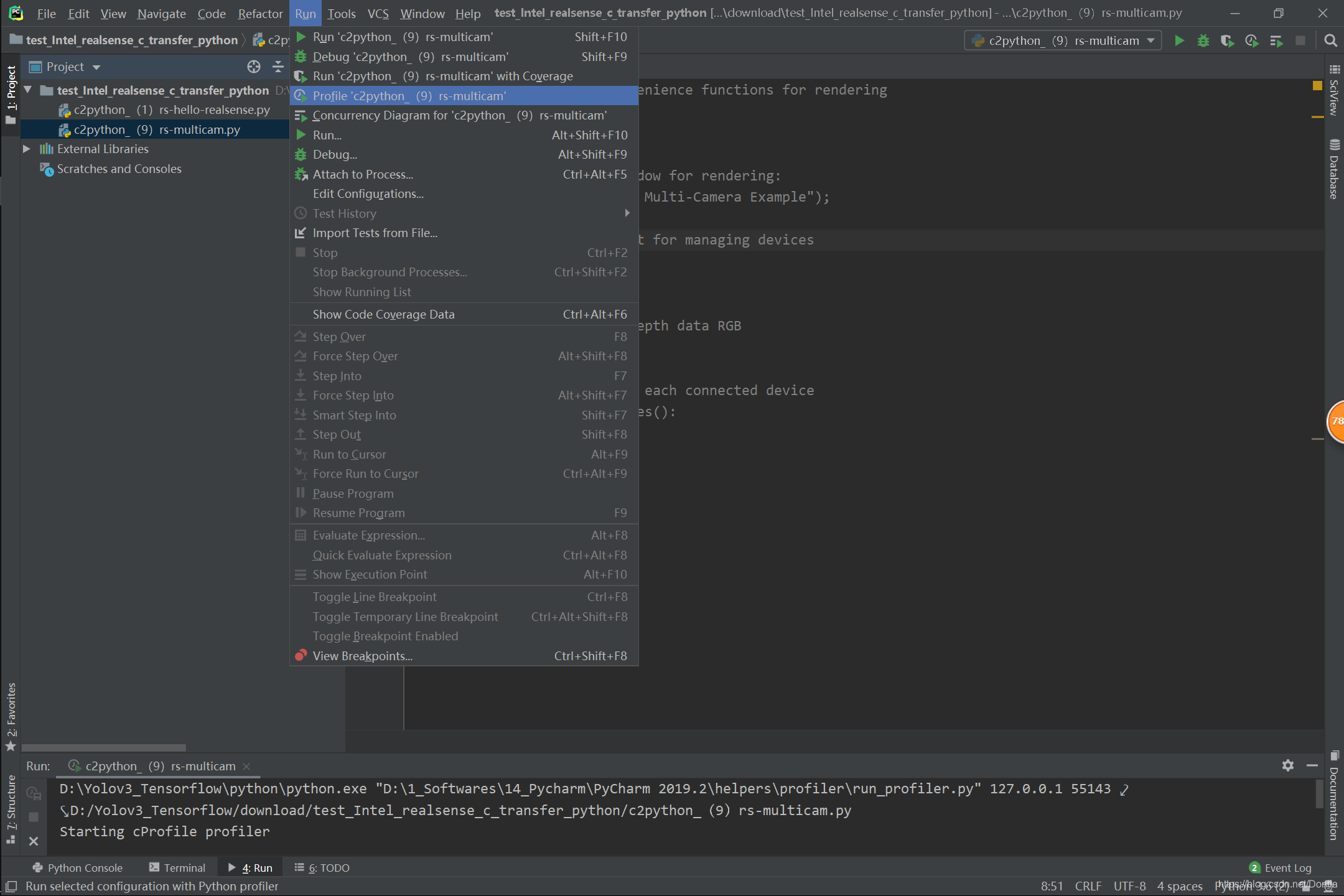1344x896 pixels.
Task: Choose Run... menu item with Alt+Shift+F10
Action: point(464,135)
